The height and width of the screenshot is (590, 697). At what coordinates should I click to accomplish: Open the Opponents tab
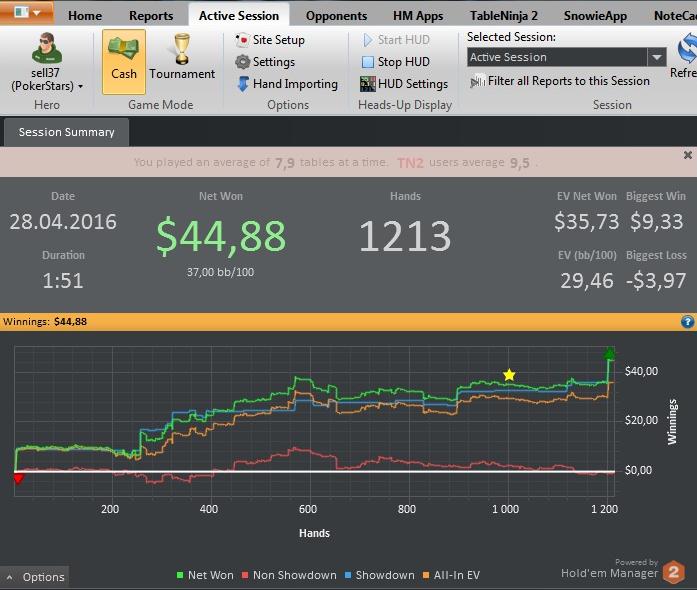coord(336,16)
